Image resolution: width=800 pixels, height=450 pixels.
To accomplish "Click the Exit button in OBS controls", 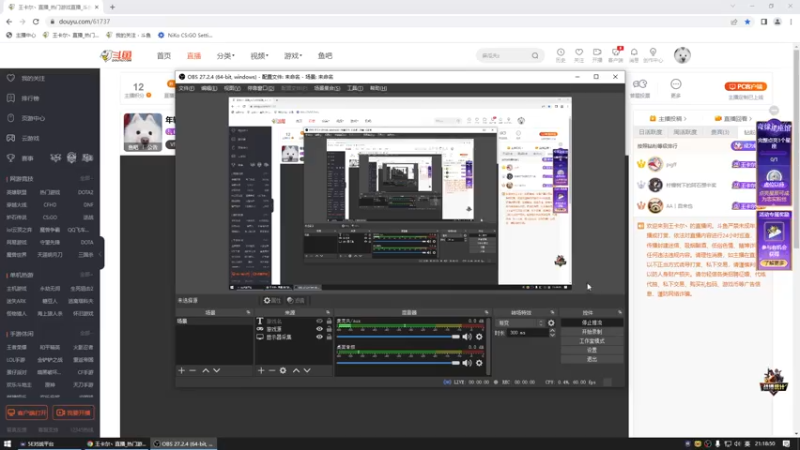I will point(592,359).
